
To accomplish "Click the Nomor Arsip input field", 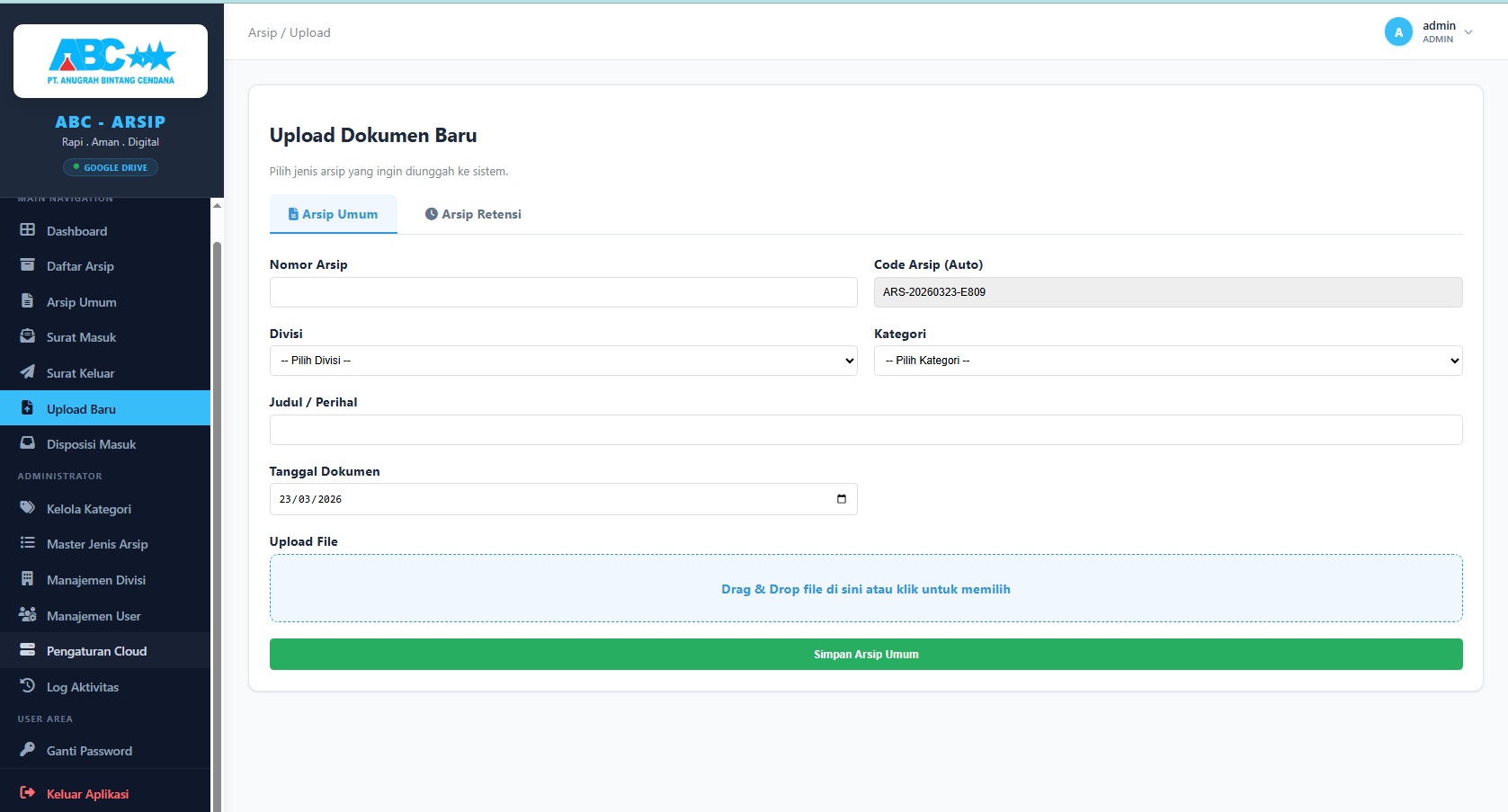I will point(563,292).
